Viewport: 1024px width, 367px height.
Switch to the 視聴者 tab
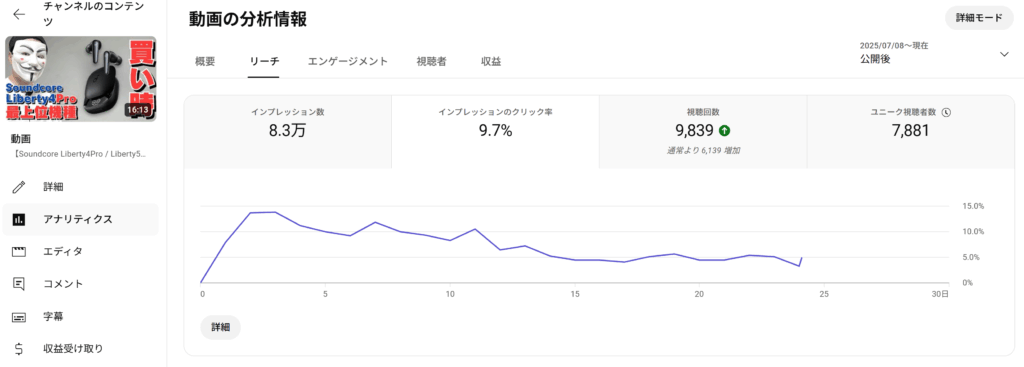[431, 61]
